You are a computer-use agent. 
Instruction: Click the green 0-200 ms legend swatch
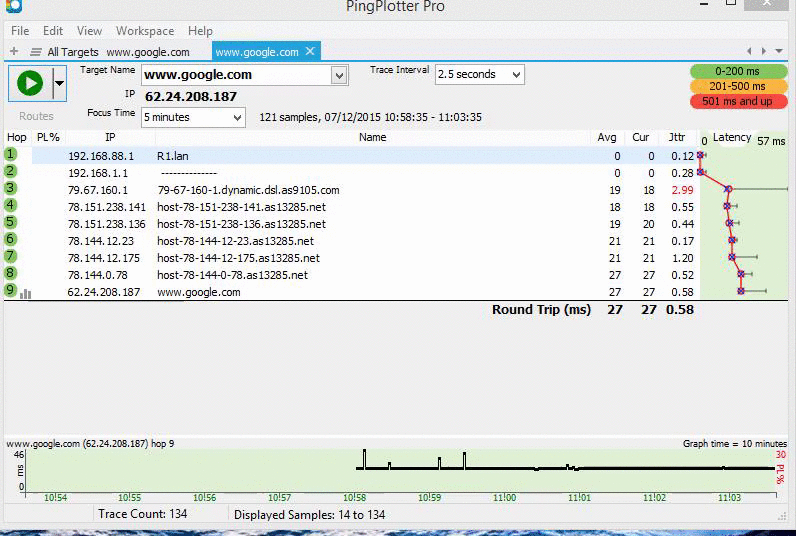point(738,71)
